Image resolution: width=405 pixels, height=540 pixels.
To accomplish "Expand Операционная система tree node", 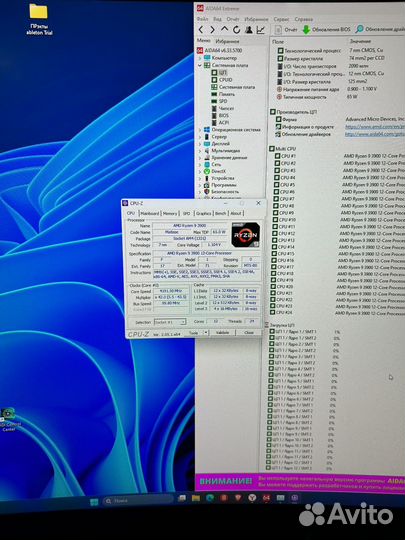I will click(200, 130).
